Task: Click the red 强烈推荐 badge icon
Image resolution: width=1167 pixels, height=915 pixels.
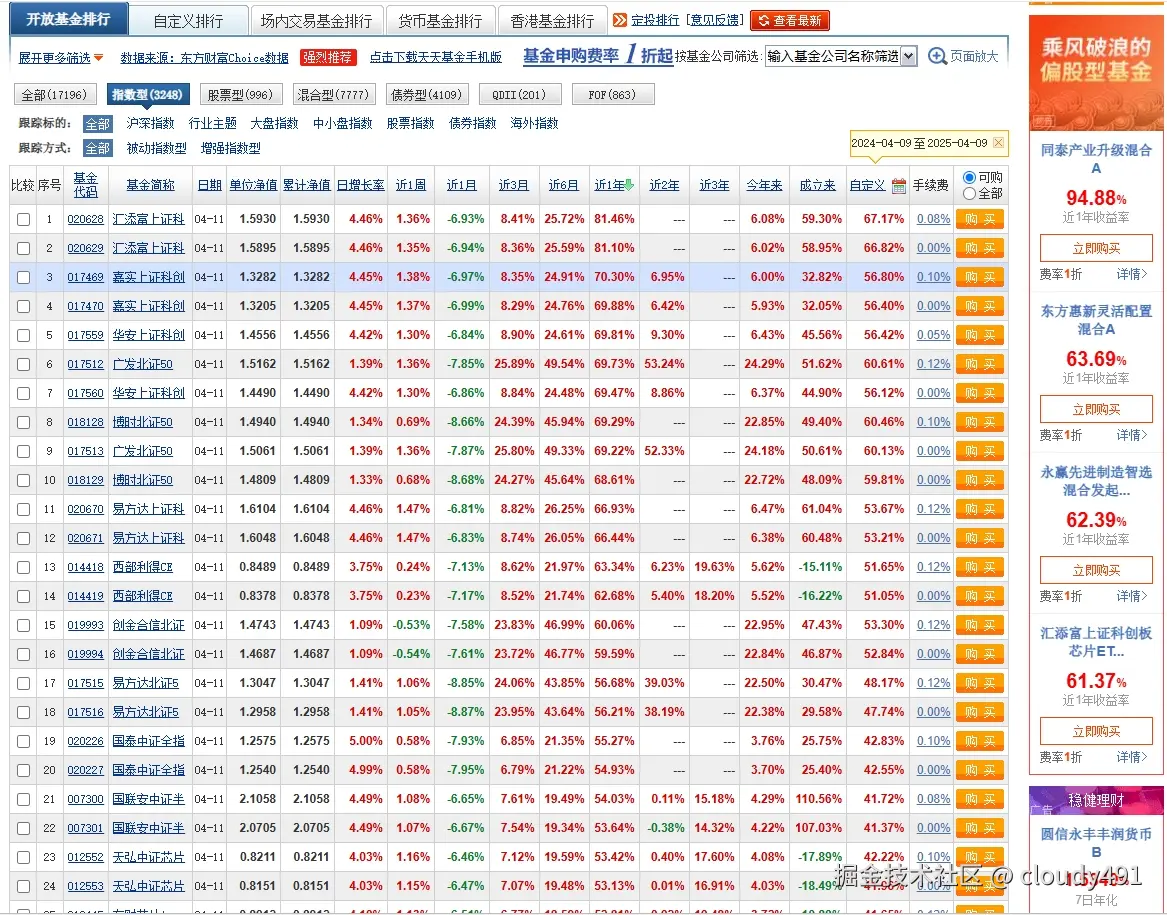Action: [x=328, y=57]
